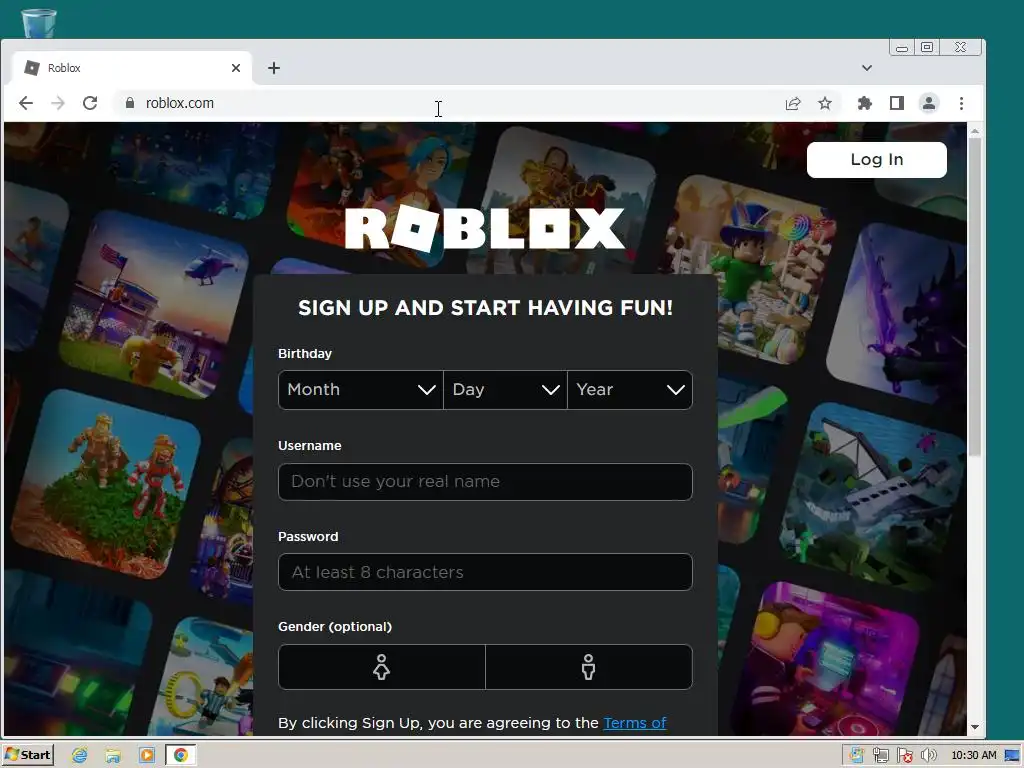Click the page scrollbar thumb
Image resolution: width=1024 pixels, height=768 pixels.
974,297
